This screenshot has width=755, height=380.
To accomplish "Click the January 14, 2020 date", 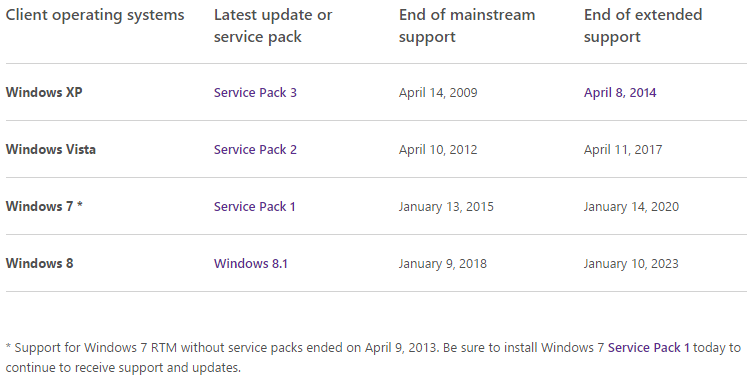I will point(631,207).
